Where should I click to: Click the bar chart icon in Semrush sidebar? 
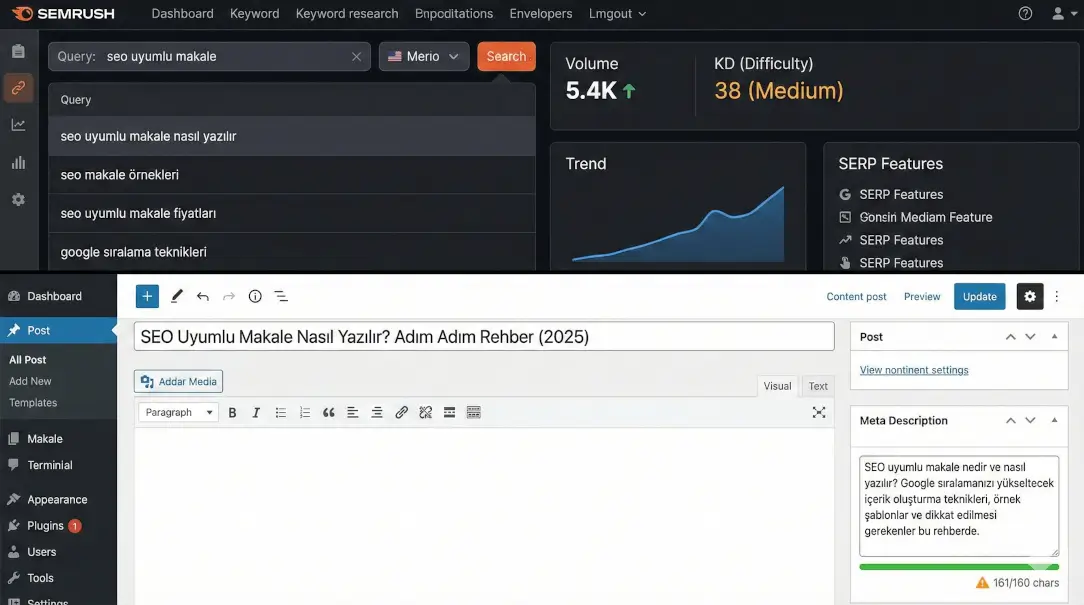click(x=18, y=162)
